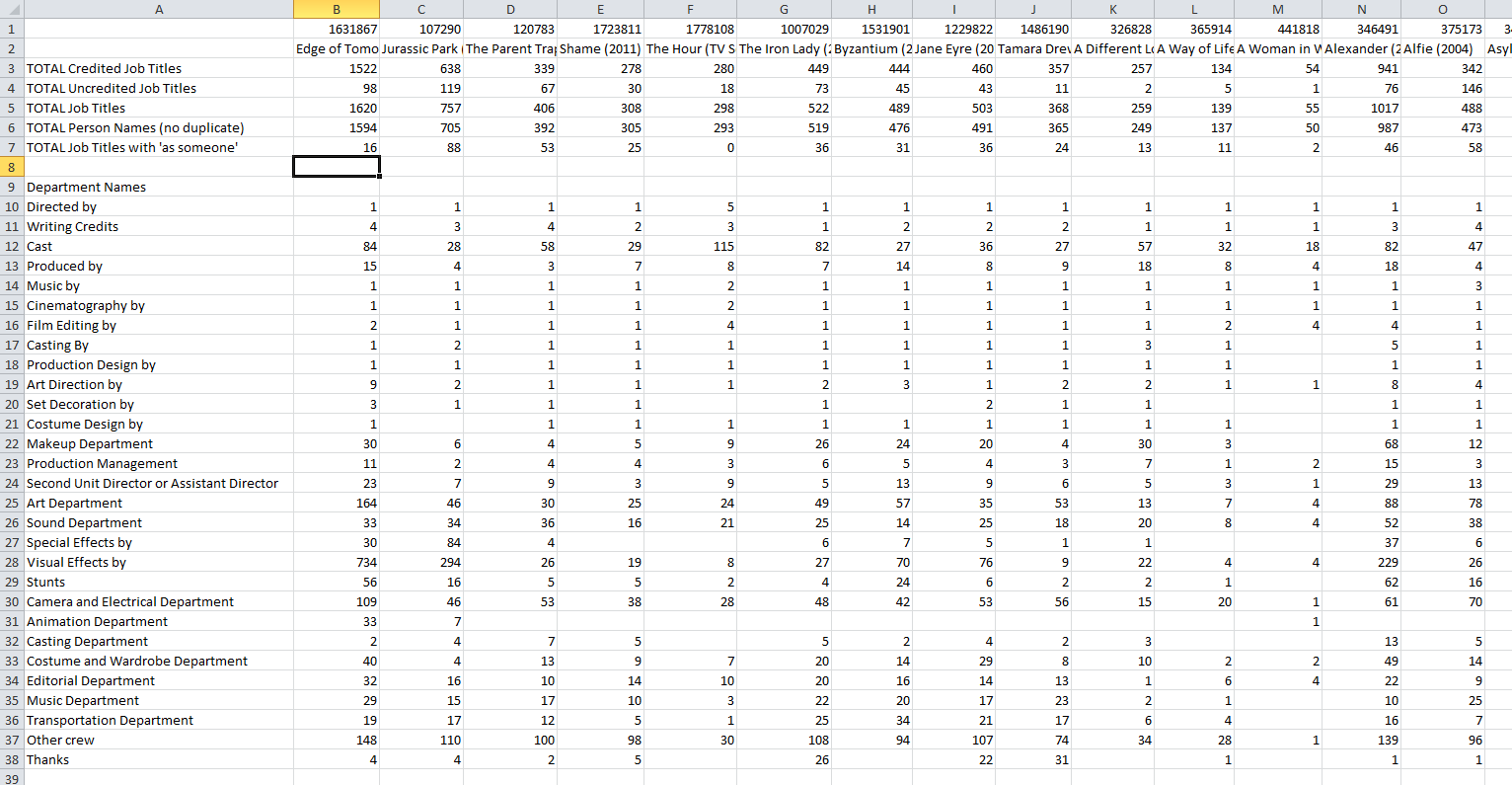This screenshot has width=1512, height=785.
Task: Click the cell showing 1017
Action: 1361,108
